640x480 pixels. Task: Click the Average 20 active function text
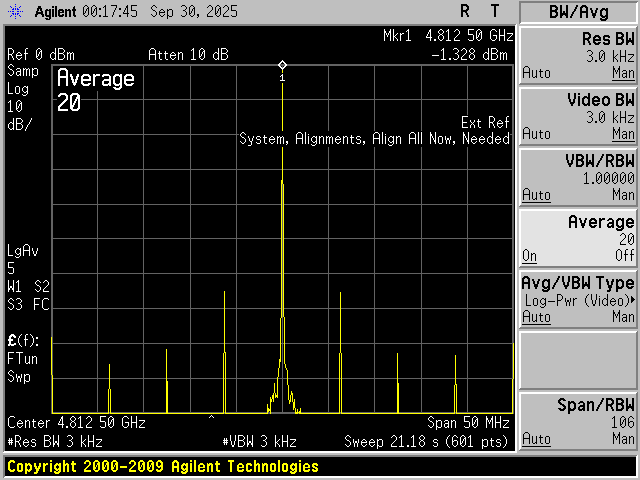tap(96, 90)
